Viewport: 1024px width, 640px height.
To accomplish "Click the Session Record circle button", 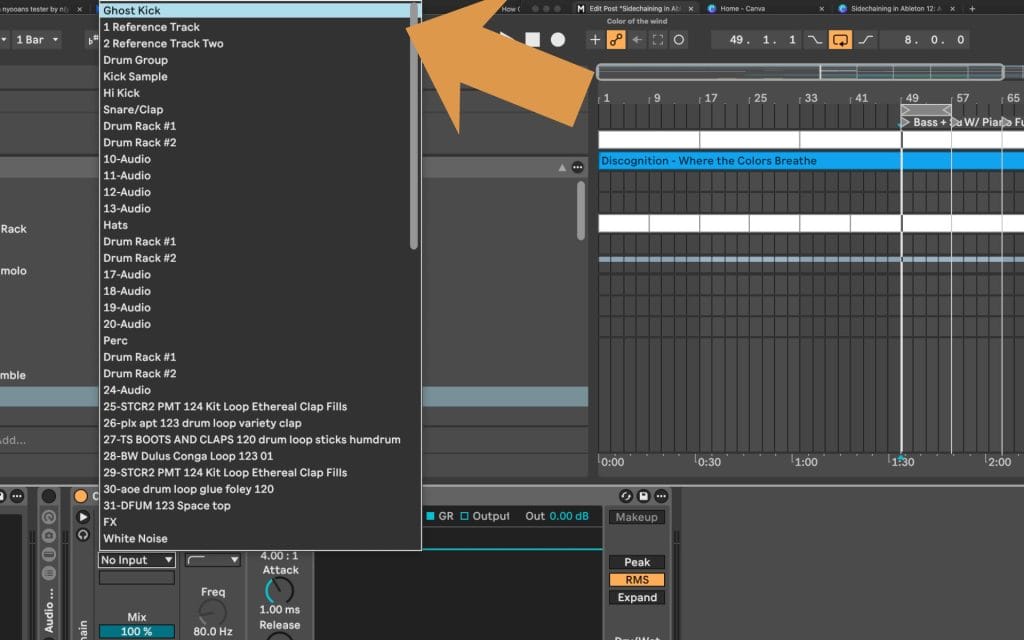I will tap(679, 40).
